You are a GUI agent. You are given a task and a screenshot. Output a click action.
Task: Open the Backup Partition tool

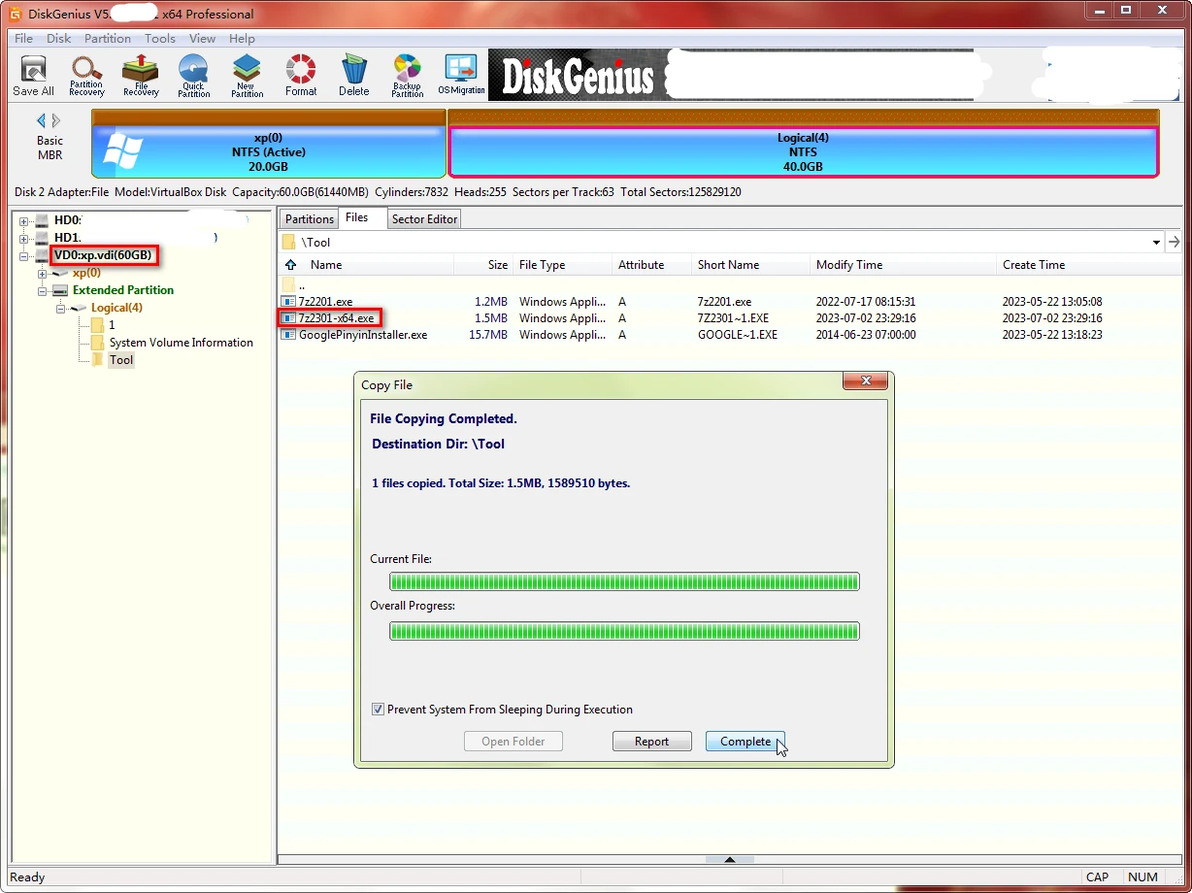click(x=407, y=75)
